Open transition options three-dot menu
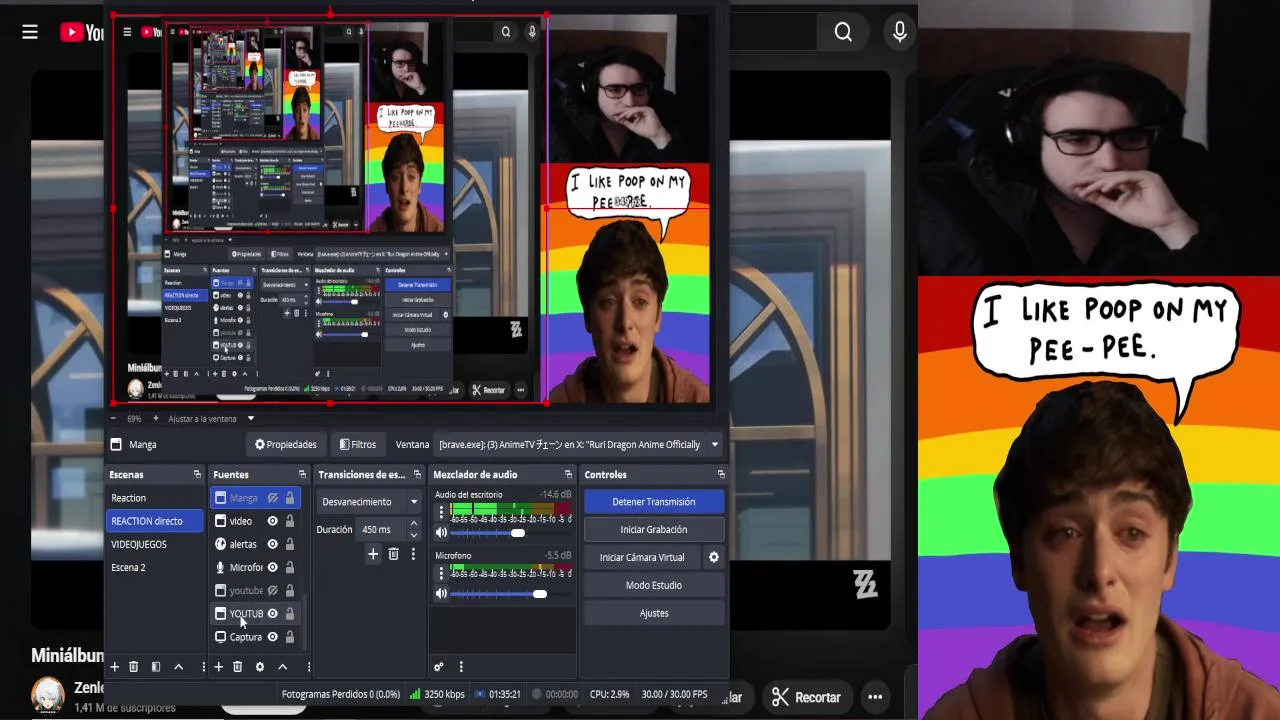This screenshot has width=1280, height=720. click(413, 554)
